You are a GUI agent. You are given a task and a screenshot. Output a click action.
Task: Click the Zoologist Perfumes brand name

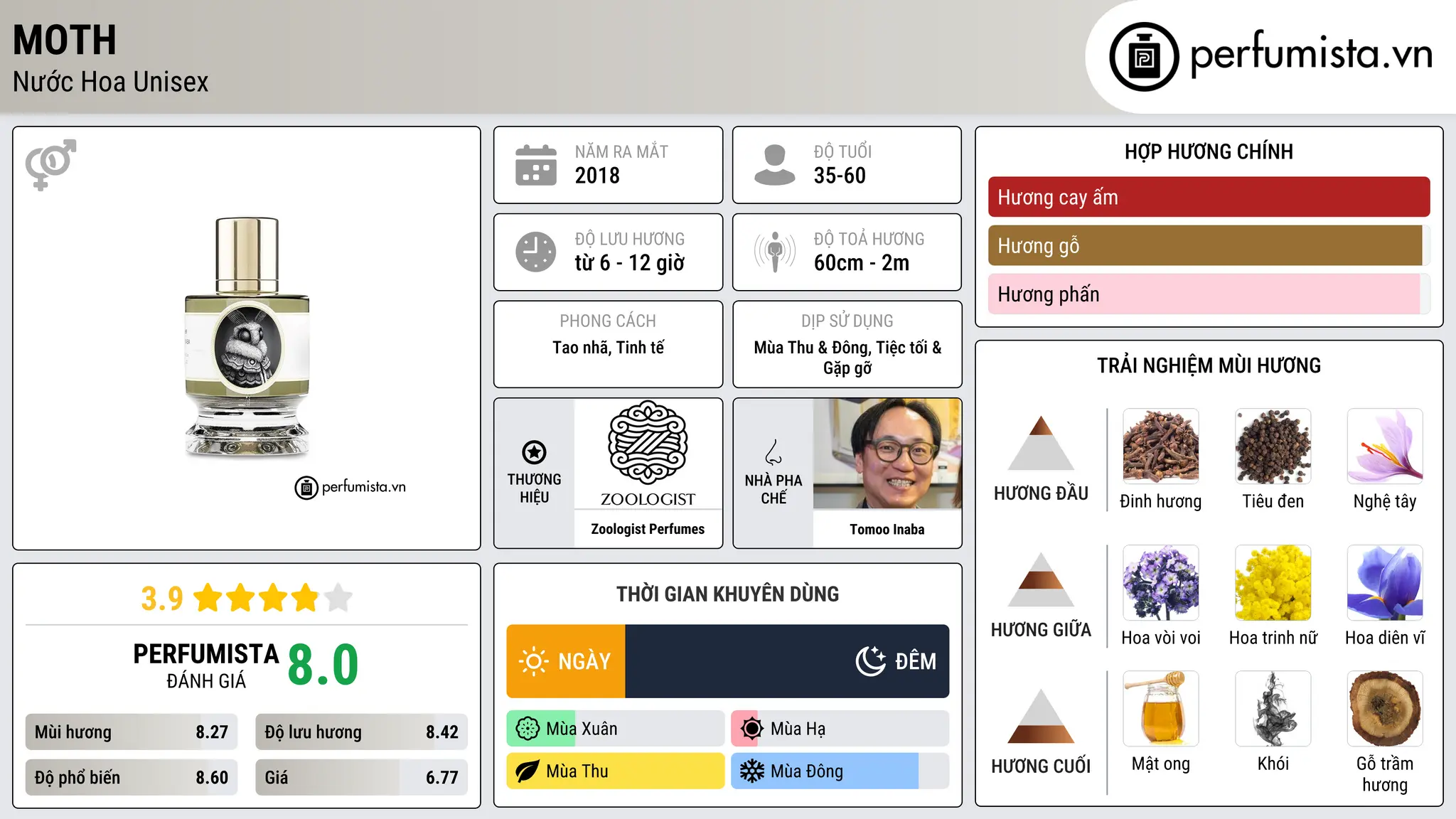648,529
